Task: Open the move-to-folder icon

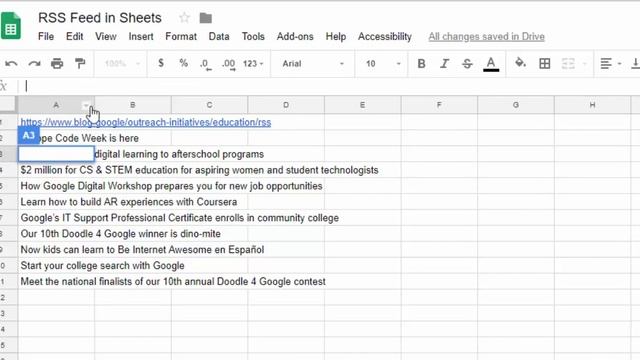Action: (206, 18)
